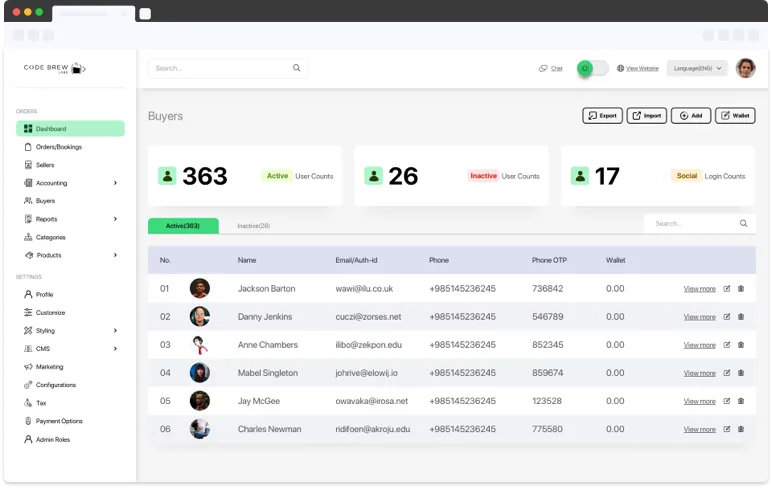Click the delete icon for Charles Newman
Viewport: 772px width, 488px height.
click(741, 429)
